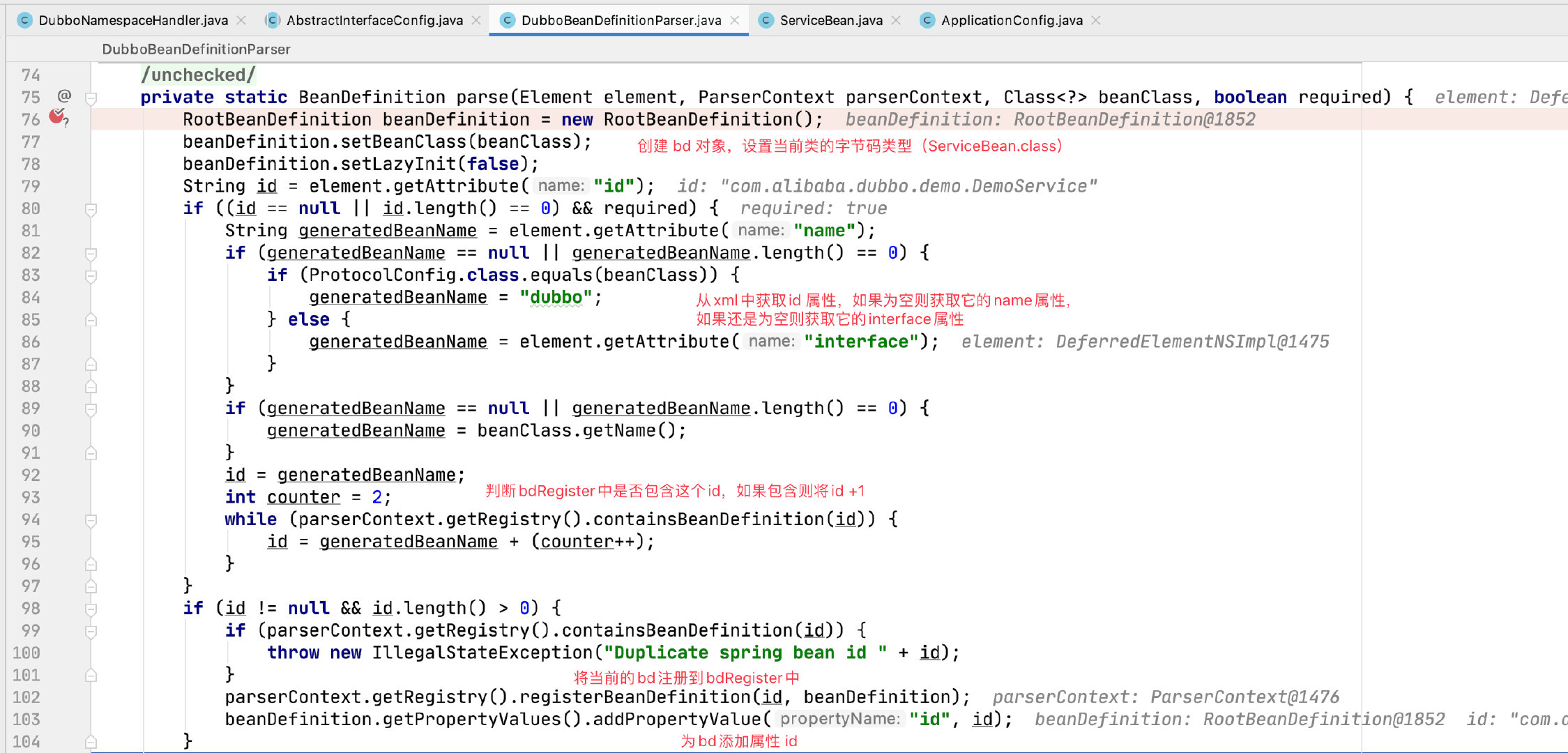The width and height of the screenshot is (1568, 753).
Task: Click line number 93 in the gutter
Action: point(31,497)
